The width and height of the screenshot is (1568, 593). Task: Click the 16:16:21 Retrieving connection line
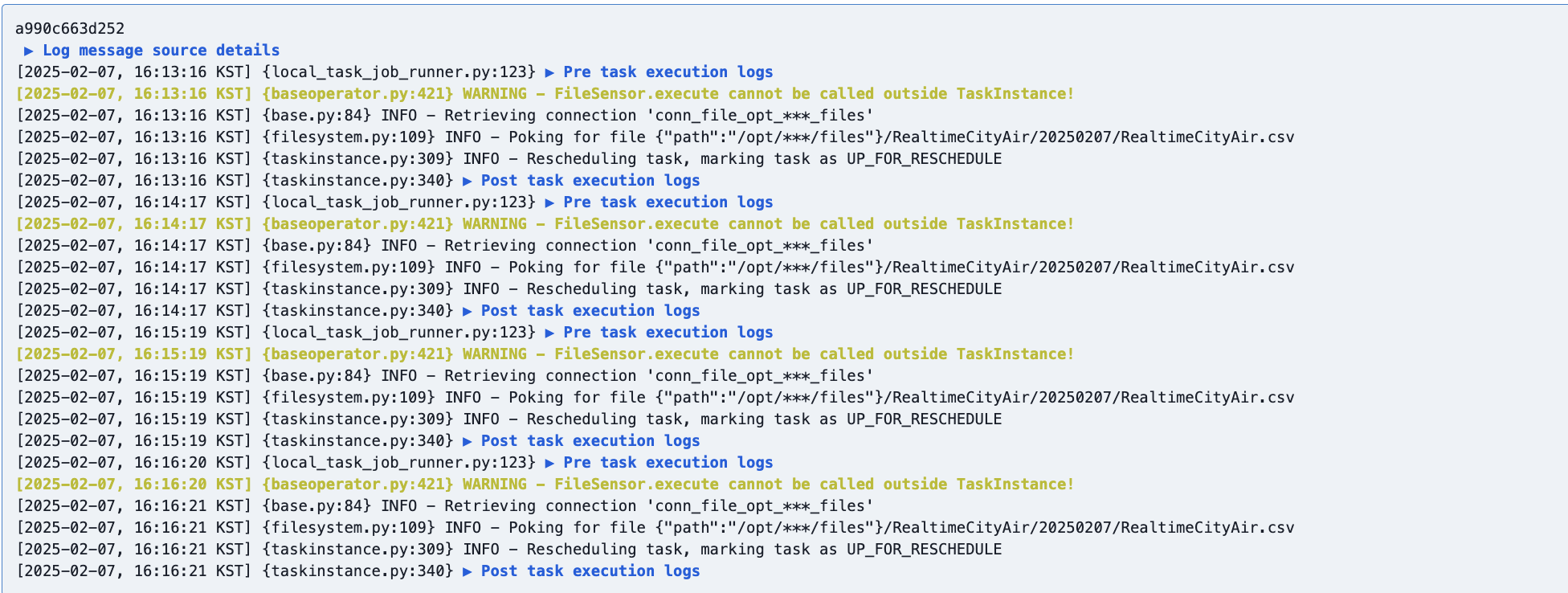point(445,506)
